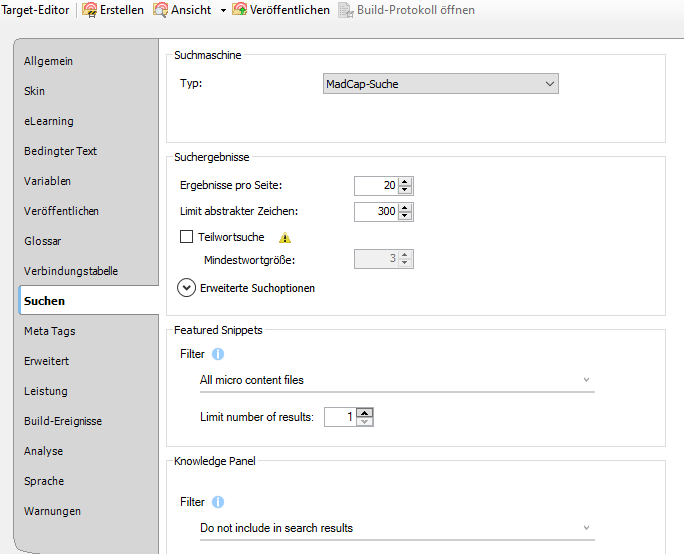Enable the Teilwortsuche checkbox
Image resolution: width=684 pixels, height=554 pixels.
pos(186,238)
